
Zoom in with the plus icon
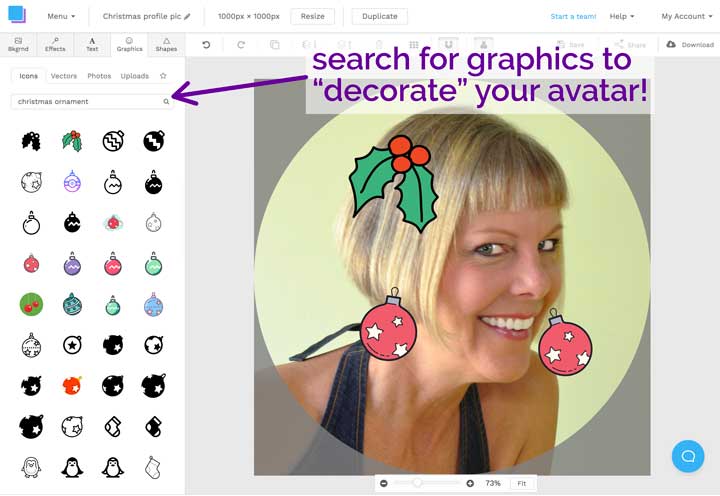470,483
